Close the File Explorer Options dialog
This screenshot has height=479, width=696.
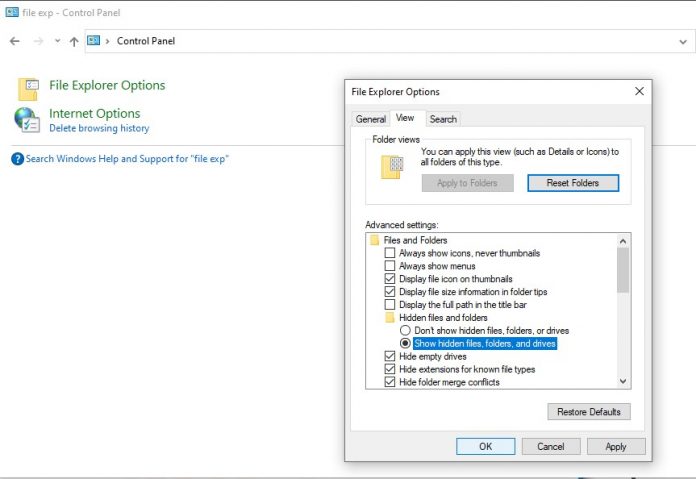tap(639, 91)
